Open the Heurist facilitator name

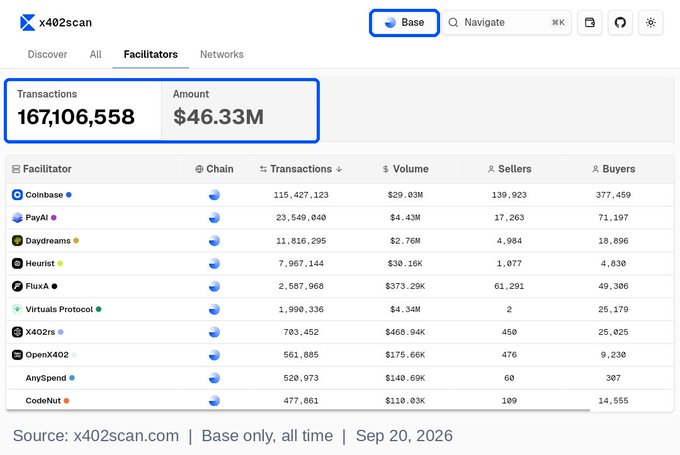pos(40,263)
